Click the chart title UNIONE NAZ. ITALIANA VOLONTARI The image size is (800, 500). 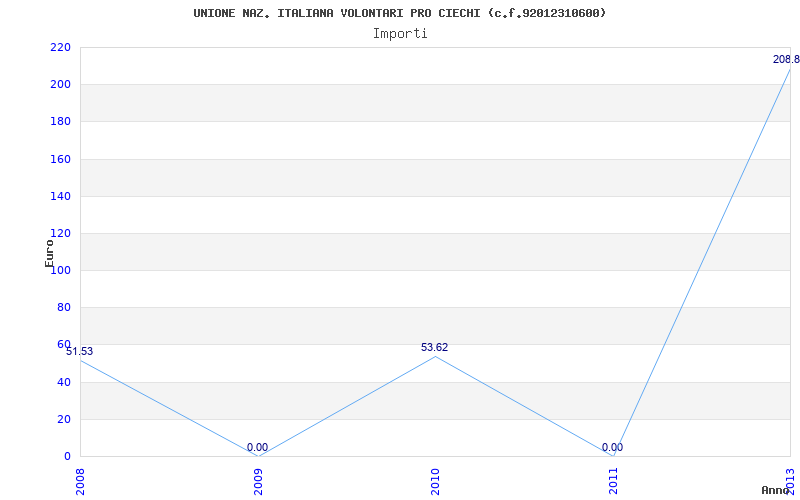click(399, 13)
